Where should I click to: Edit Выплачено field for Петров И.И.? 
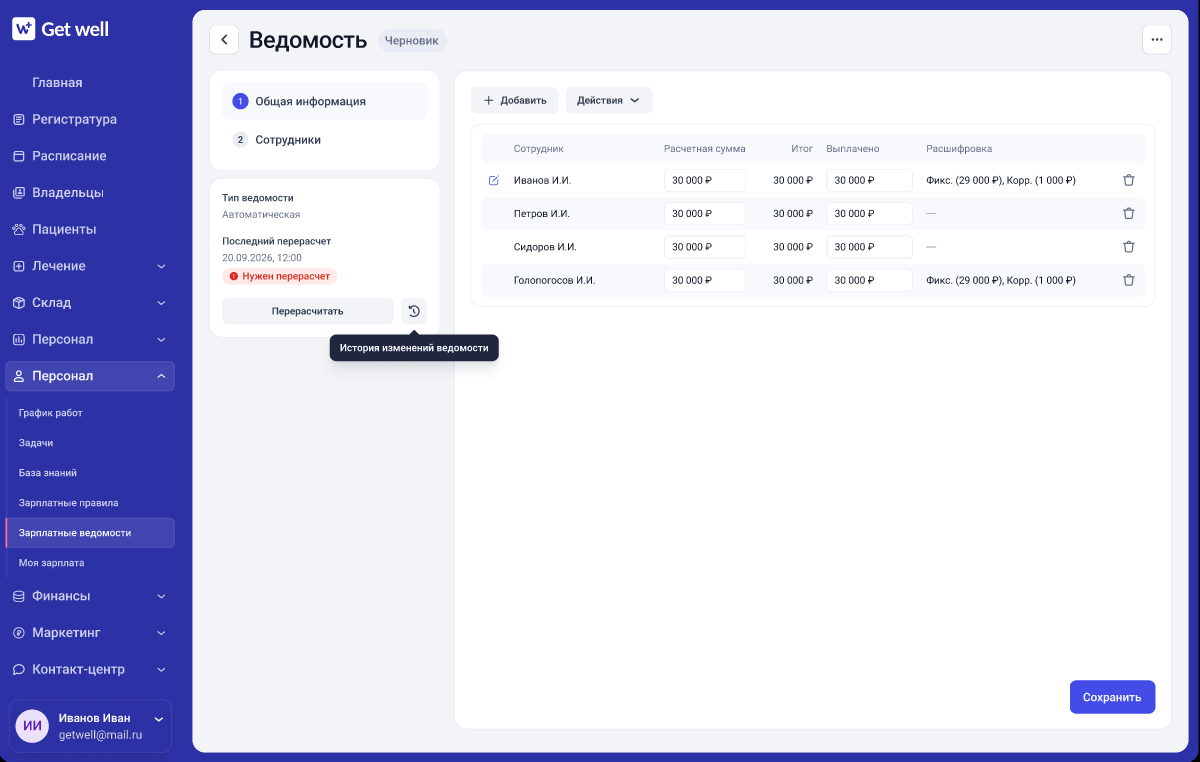[x=869, y=214]
